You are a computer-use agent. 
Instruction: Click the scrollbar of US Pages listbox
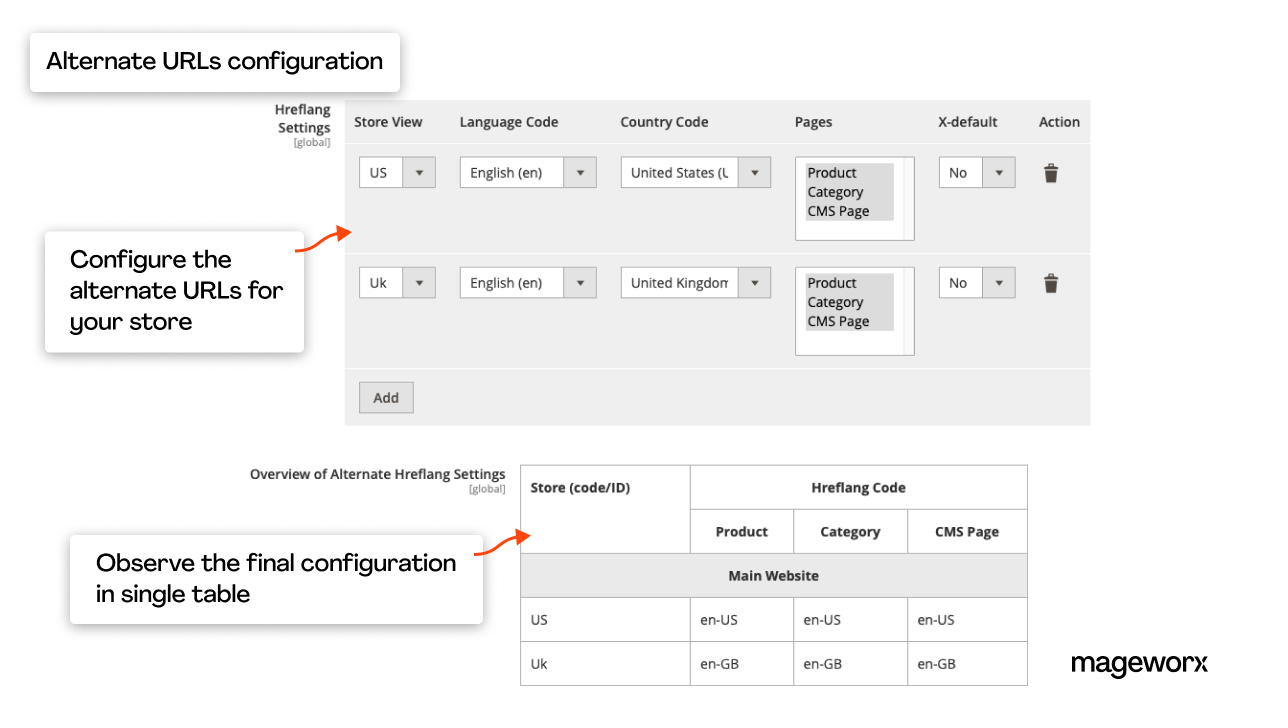tap(908, 198)
